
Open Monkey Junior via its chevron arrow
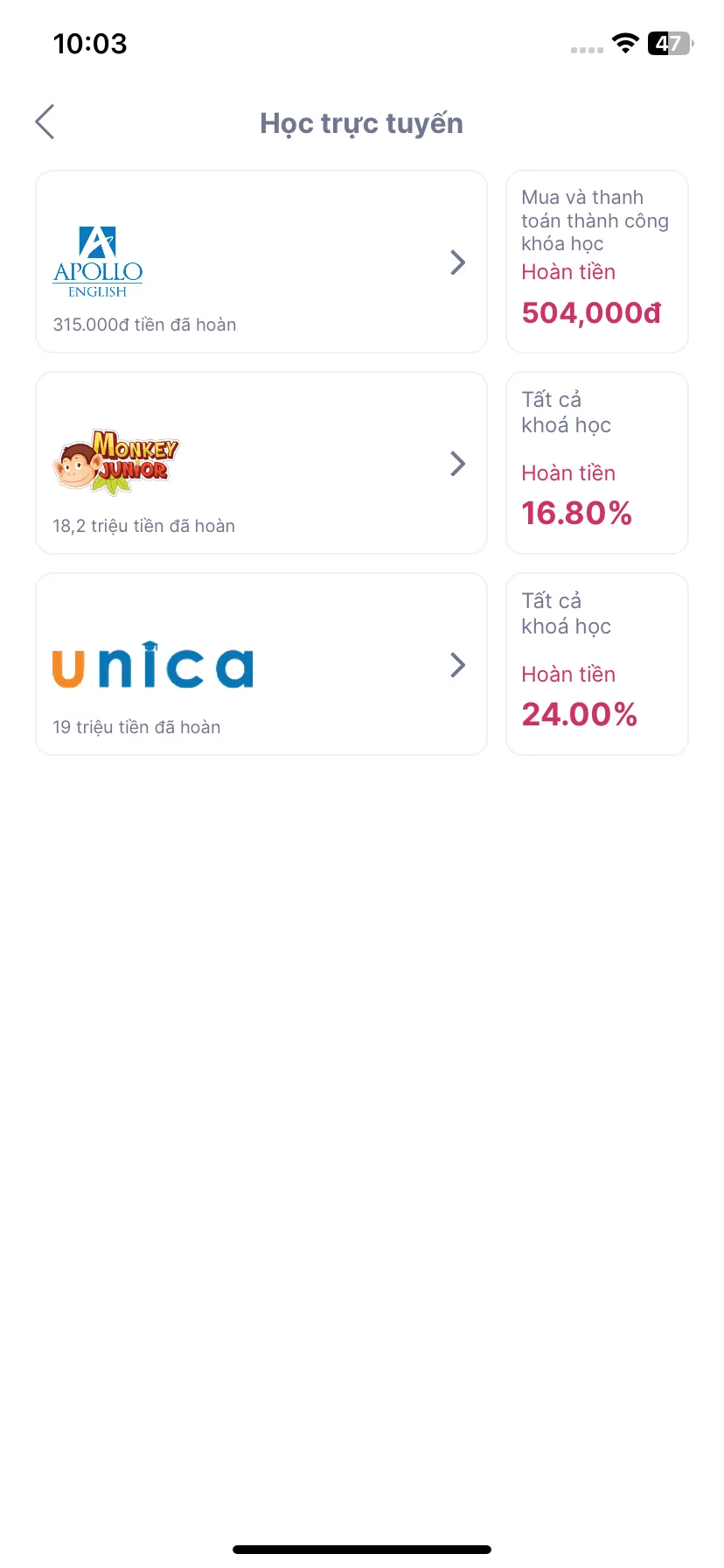[457, 464]
